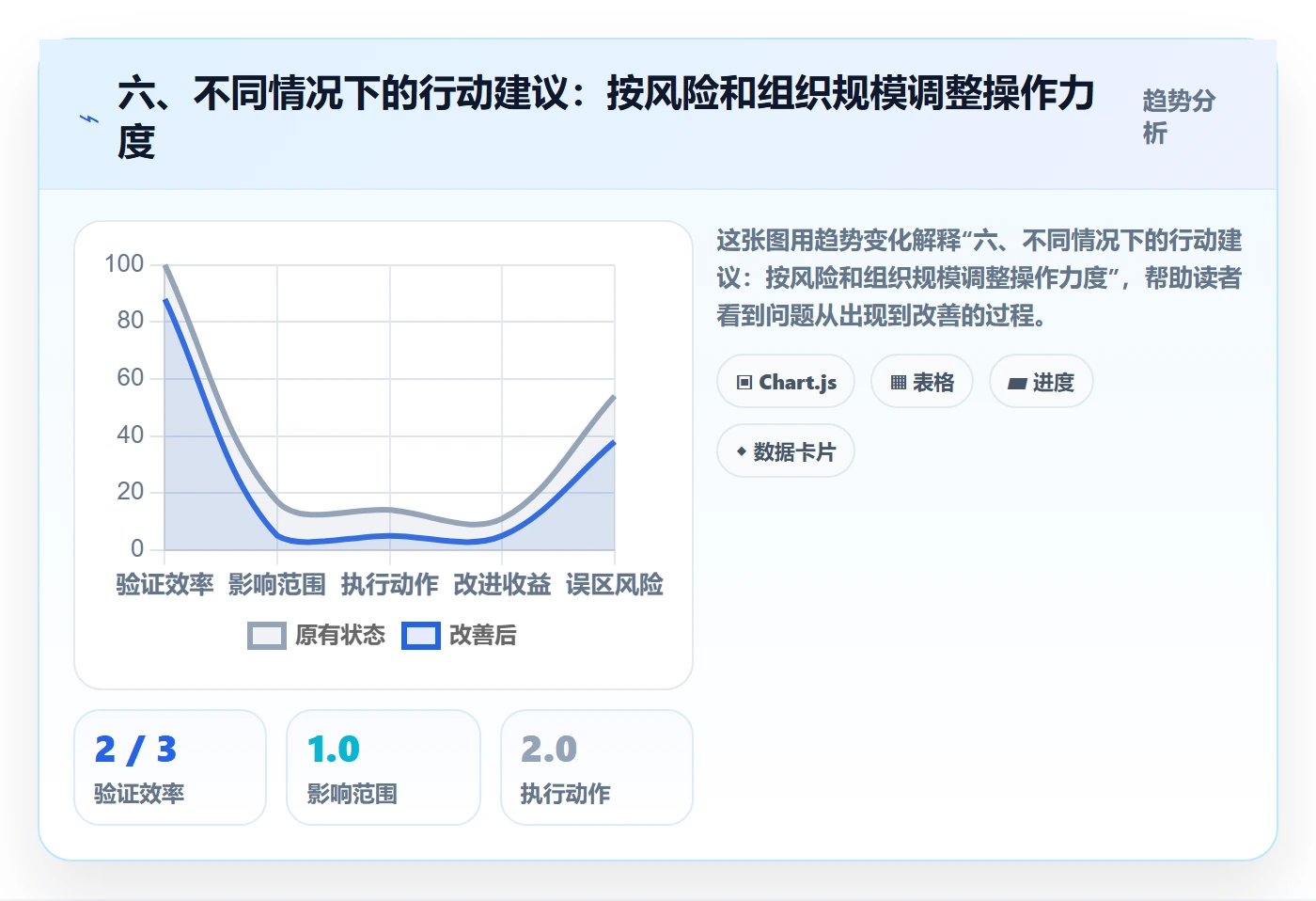1316x901 pixels.
Task: Click the progress bar icon in 进度 tag
Action: coord(1017,383)
